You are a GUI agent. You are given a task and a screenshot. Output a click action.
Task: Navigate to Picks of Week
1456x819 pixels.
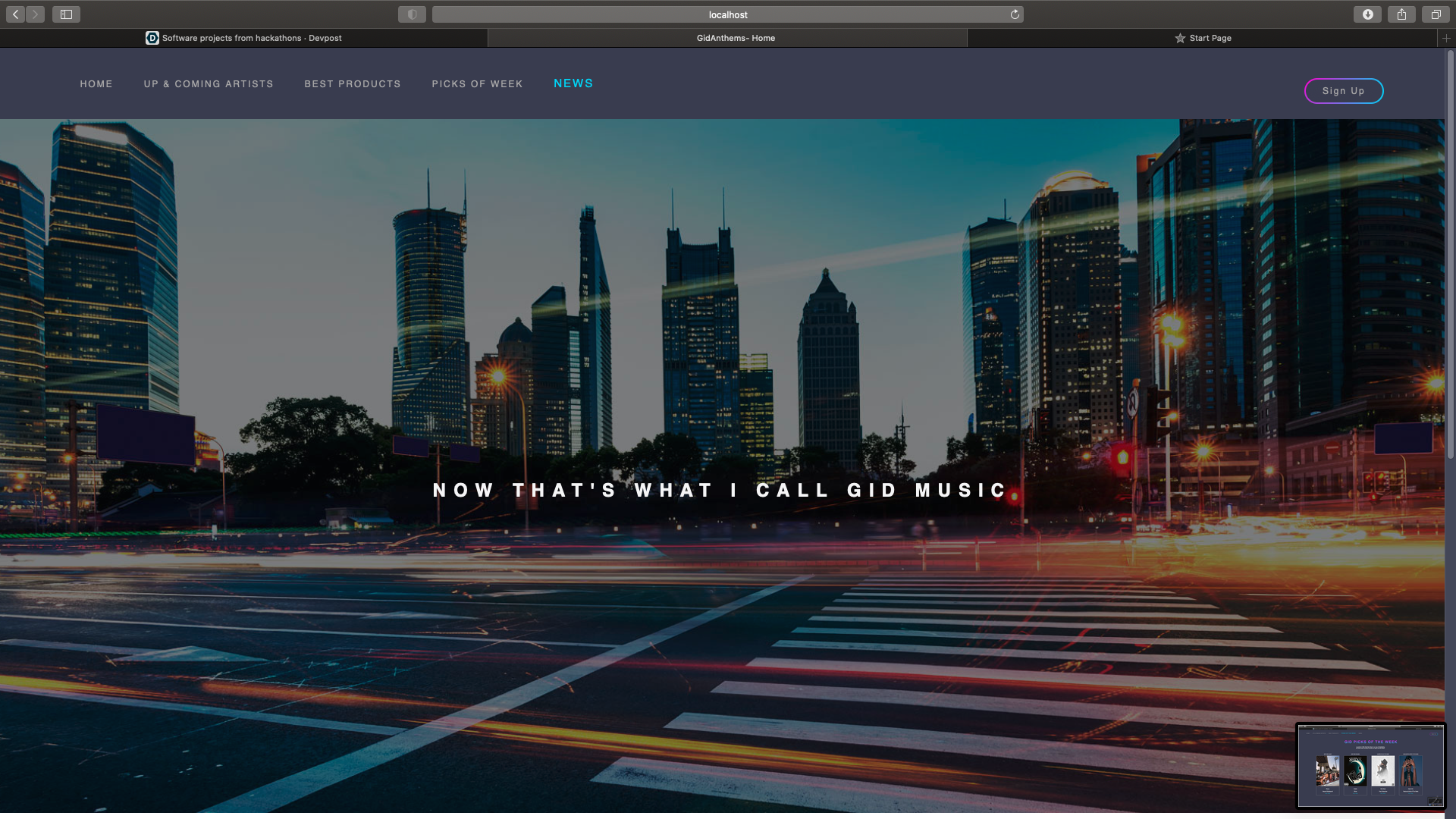pyautogui.click(x=477, y=84)
